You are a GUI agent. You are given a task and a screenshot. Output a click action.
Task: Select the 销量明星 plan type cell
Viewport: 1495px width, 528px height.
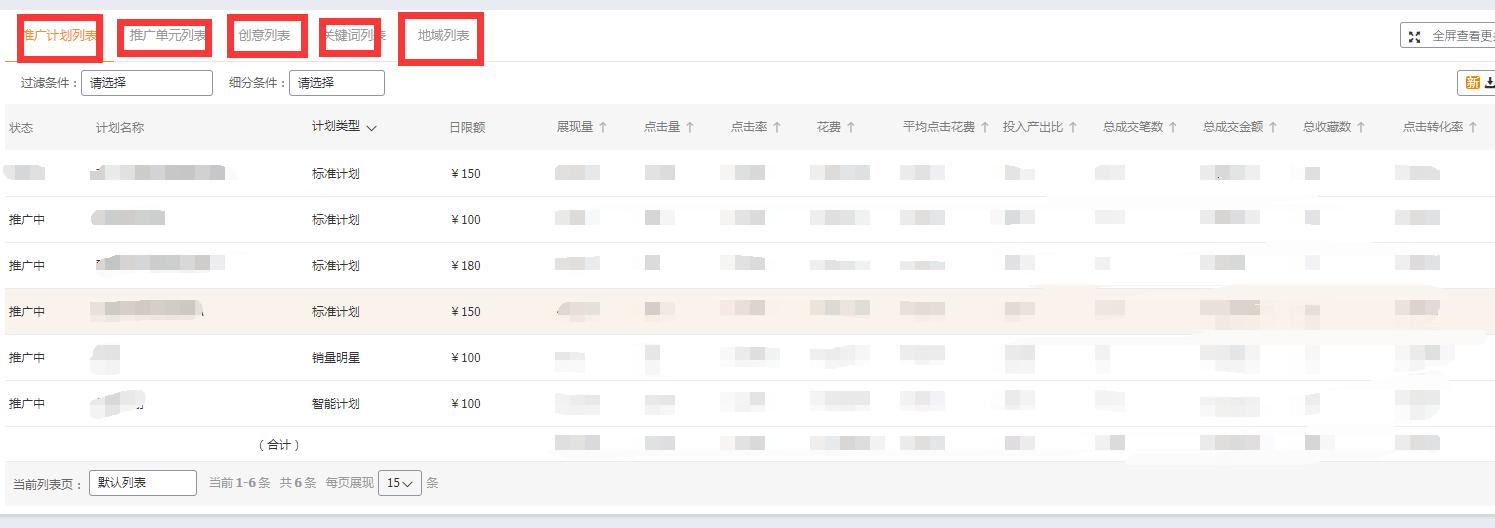click(x=335, y=358)
